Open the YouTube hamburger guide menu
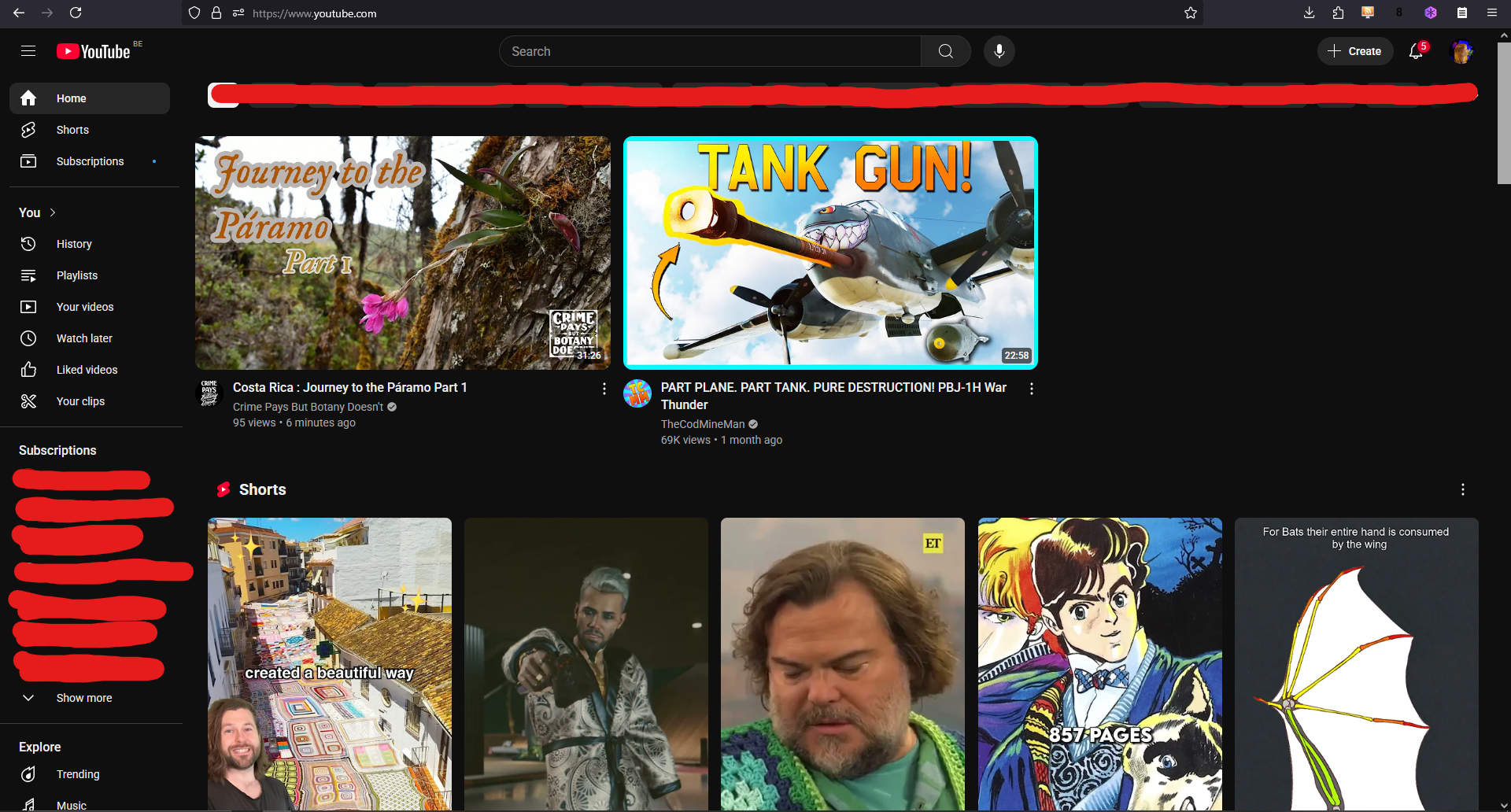 pyautogui.click(x=28, y=51)
